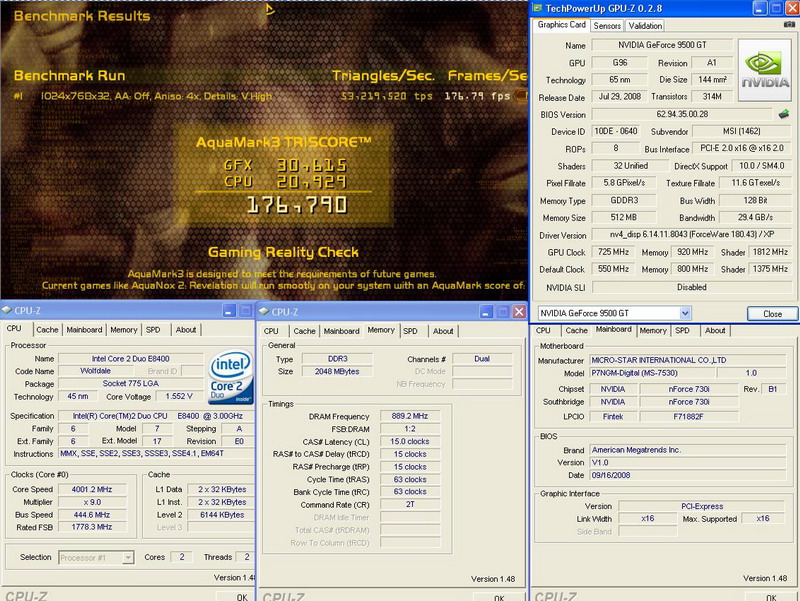Click the Level 2 cache 6144 KBytes value
The height and width of the screenshot is (601, 800).
click(x=222, y=515)
